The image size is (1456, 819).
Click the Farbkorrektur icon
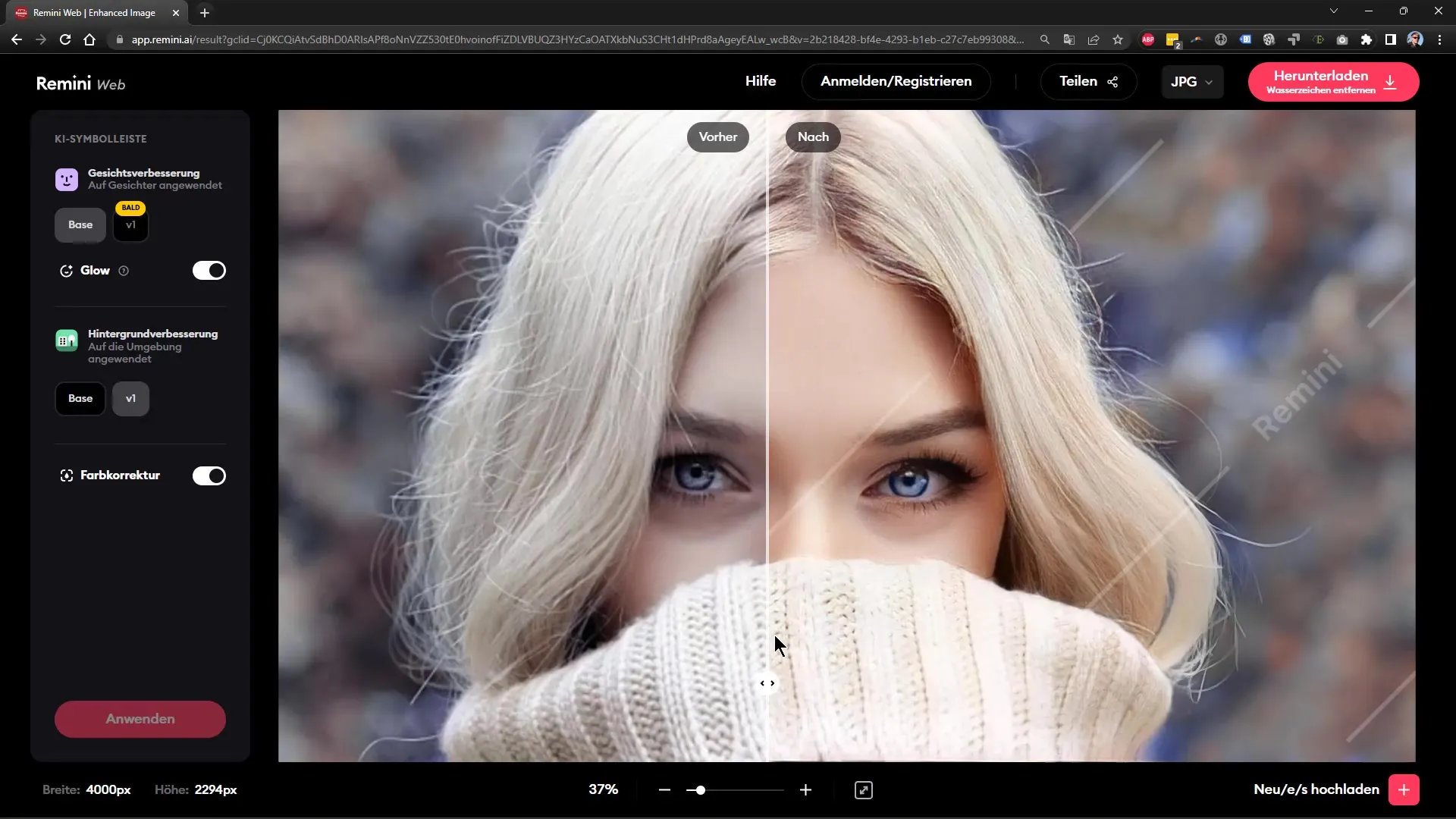[66, 475]
